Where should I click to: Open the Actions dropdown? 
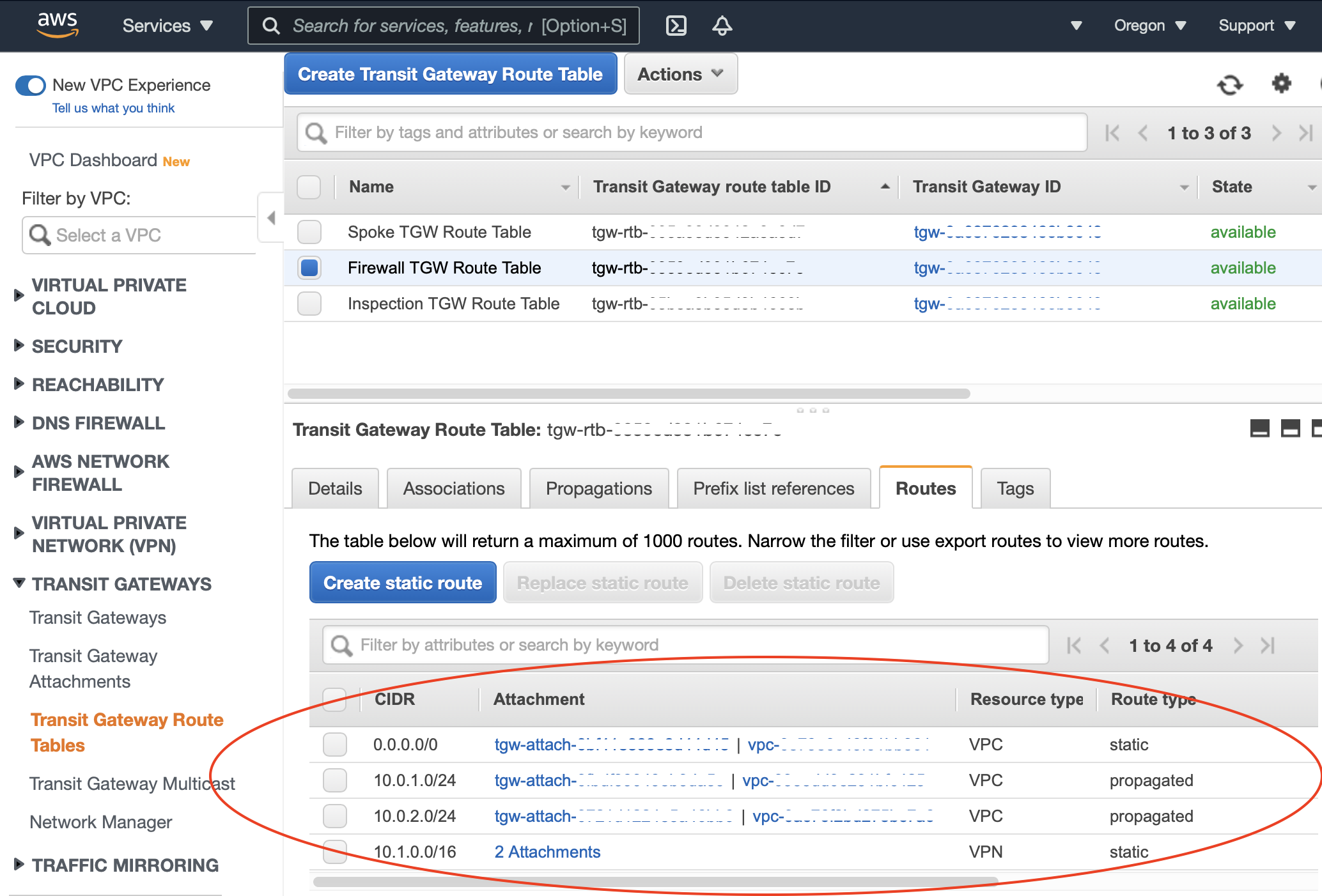(x=680, y=74)
